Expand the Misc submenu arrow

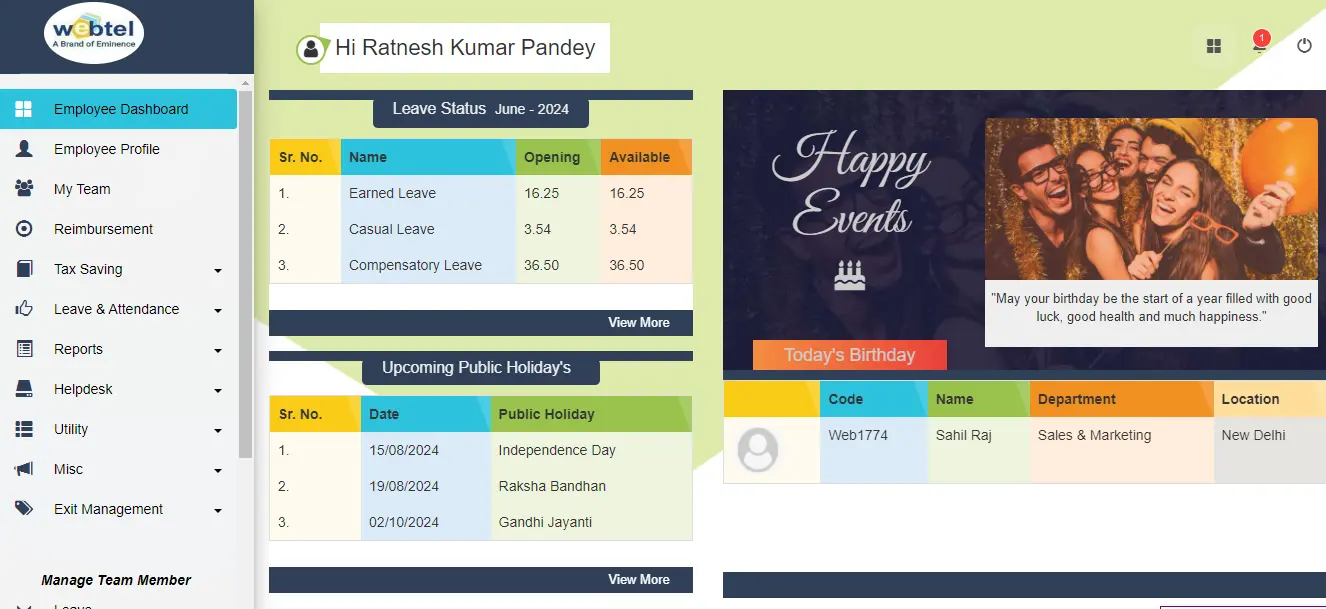click(218, 470)
